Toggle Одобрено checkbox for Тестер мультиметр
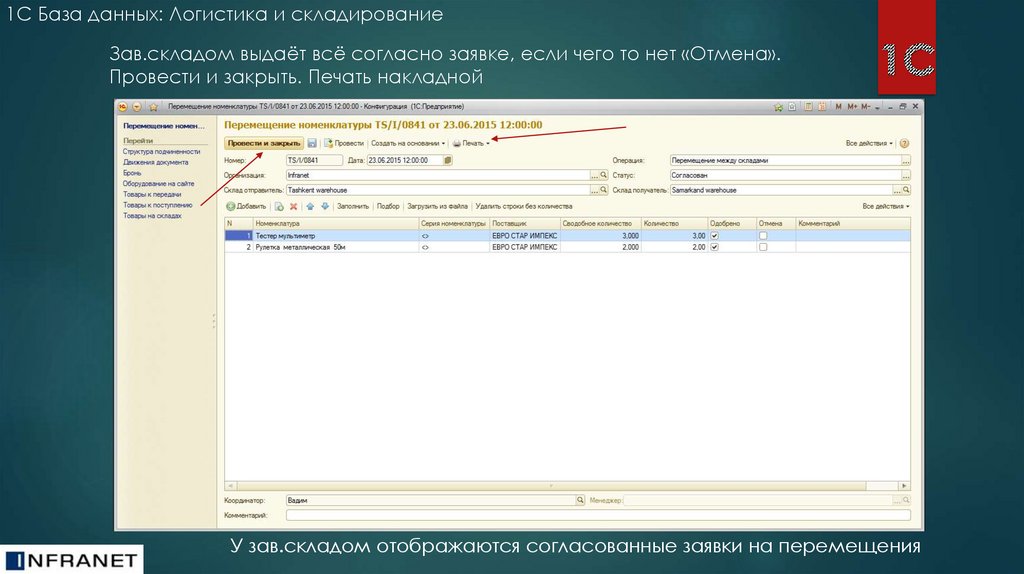The width and height of the screenshot is (1024, 574). coord(714,236)
